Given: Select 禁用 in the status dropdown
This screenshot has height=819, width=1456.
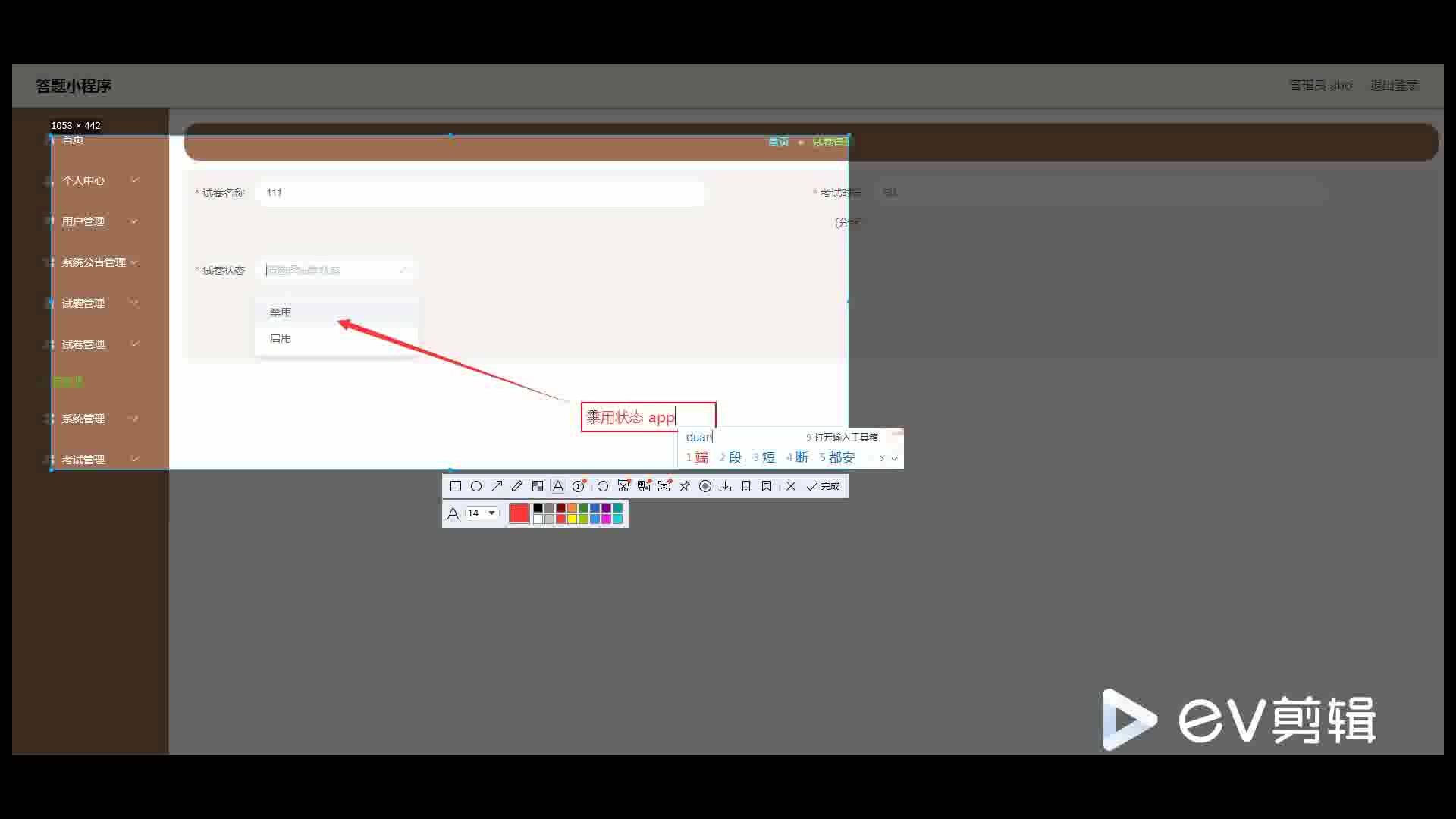Looking at the screenshot, I should point(336,312).
